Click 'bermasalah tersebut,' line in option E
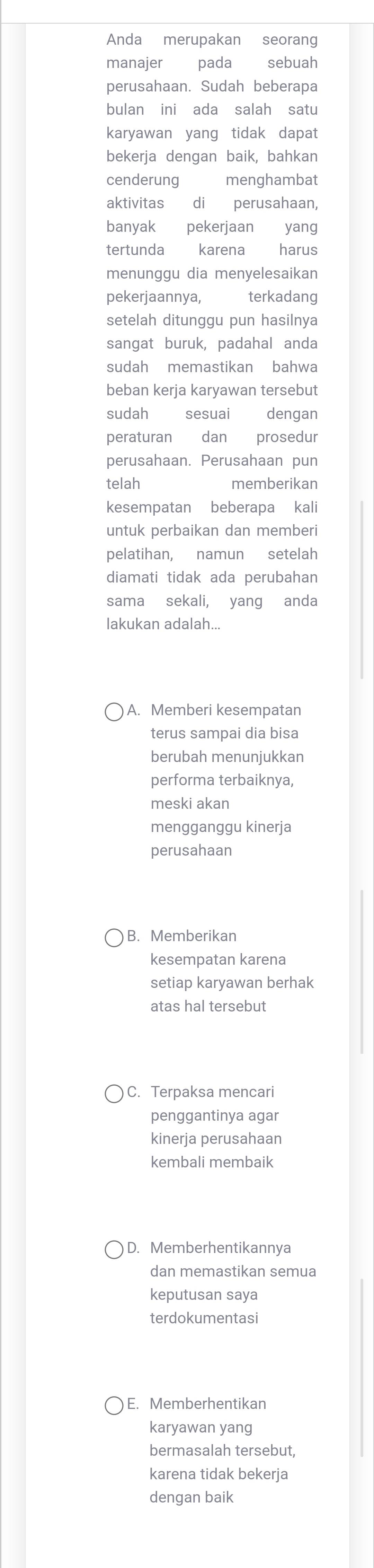 point(223,1451)
